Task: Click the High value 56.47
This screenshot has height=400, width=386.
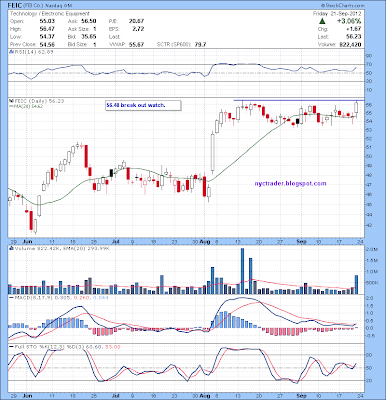Action: (47, 29)
